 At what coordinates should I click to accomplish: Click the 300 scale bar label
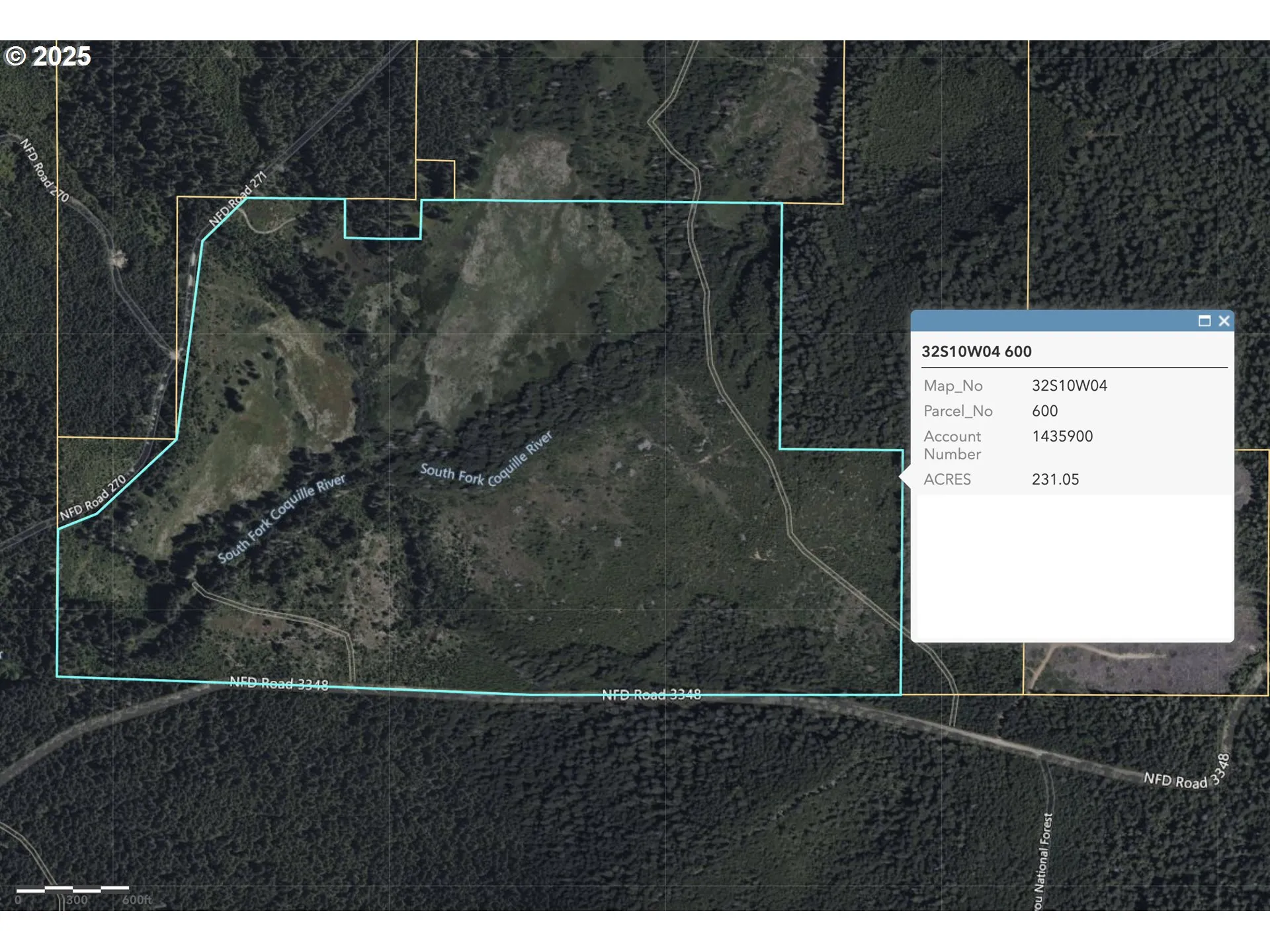tap(77, 900)
